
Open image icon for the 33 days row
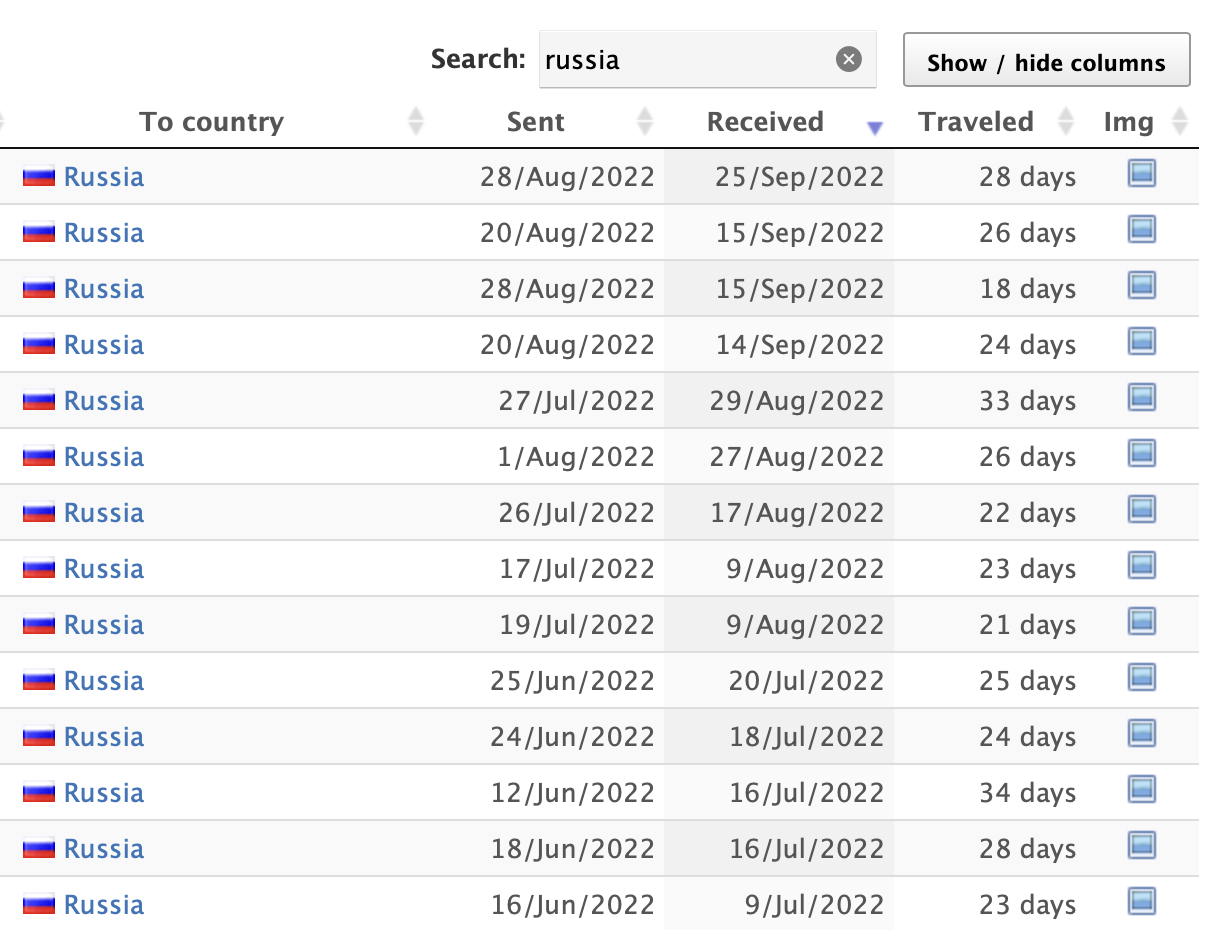[x=1141, y=399]
